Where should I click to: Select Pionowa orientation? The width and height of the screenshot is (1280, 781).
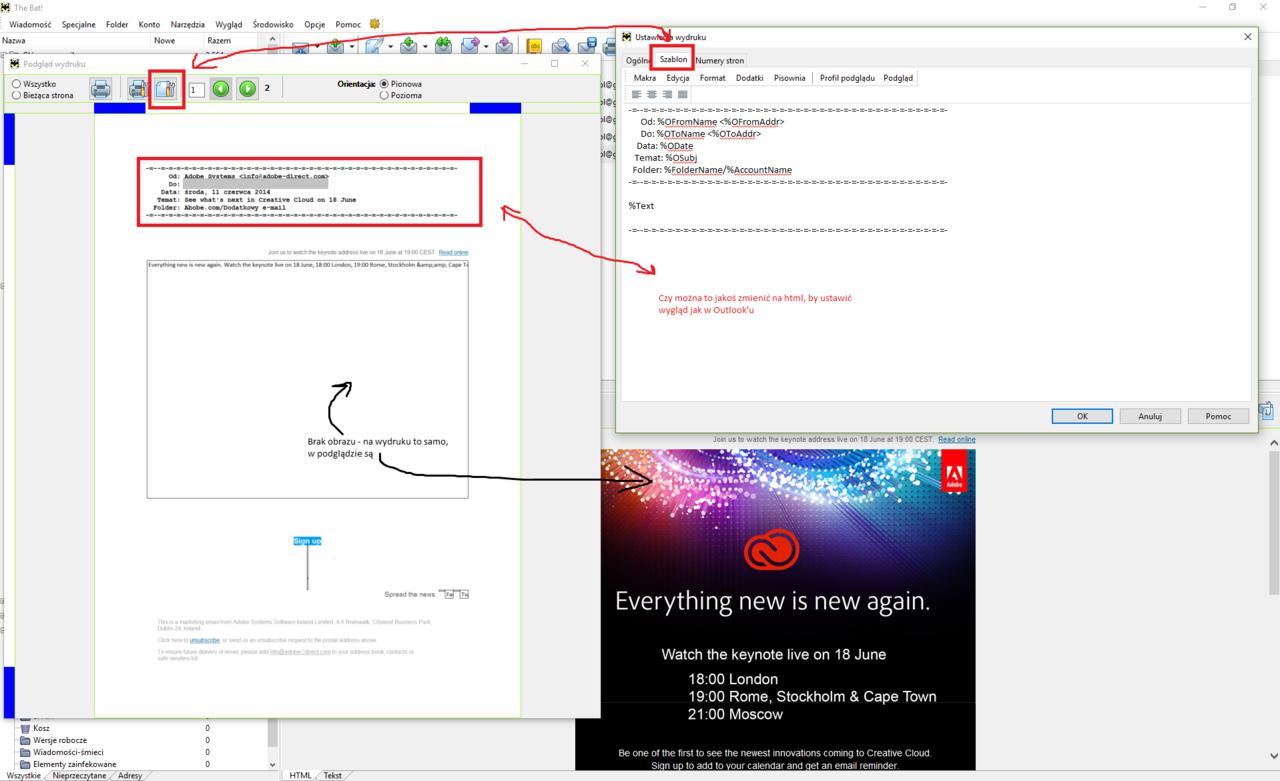(384, 84)
